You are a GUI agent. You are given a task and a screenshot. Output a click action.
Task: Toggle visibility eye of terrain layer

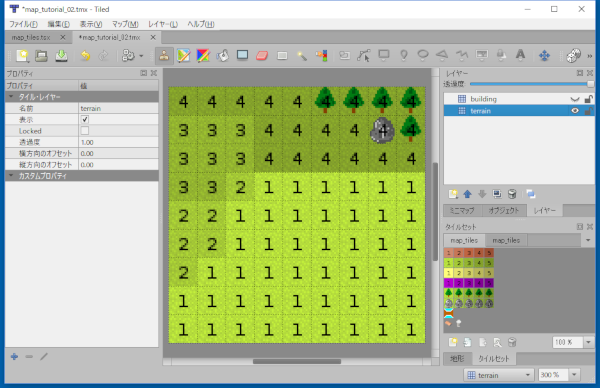[574, 111]
